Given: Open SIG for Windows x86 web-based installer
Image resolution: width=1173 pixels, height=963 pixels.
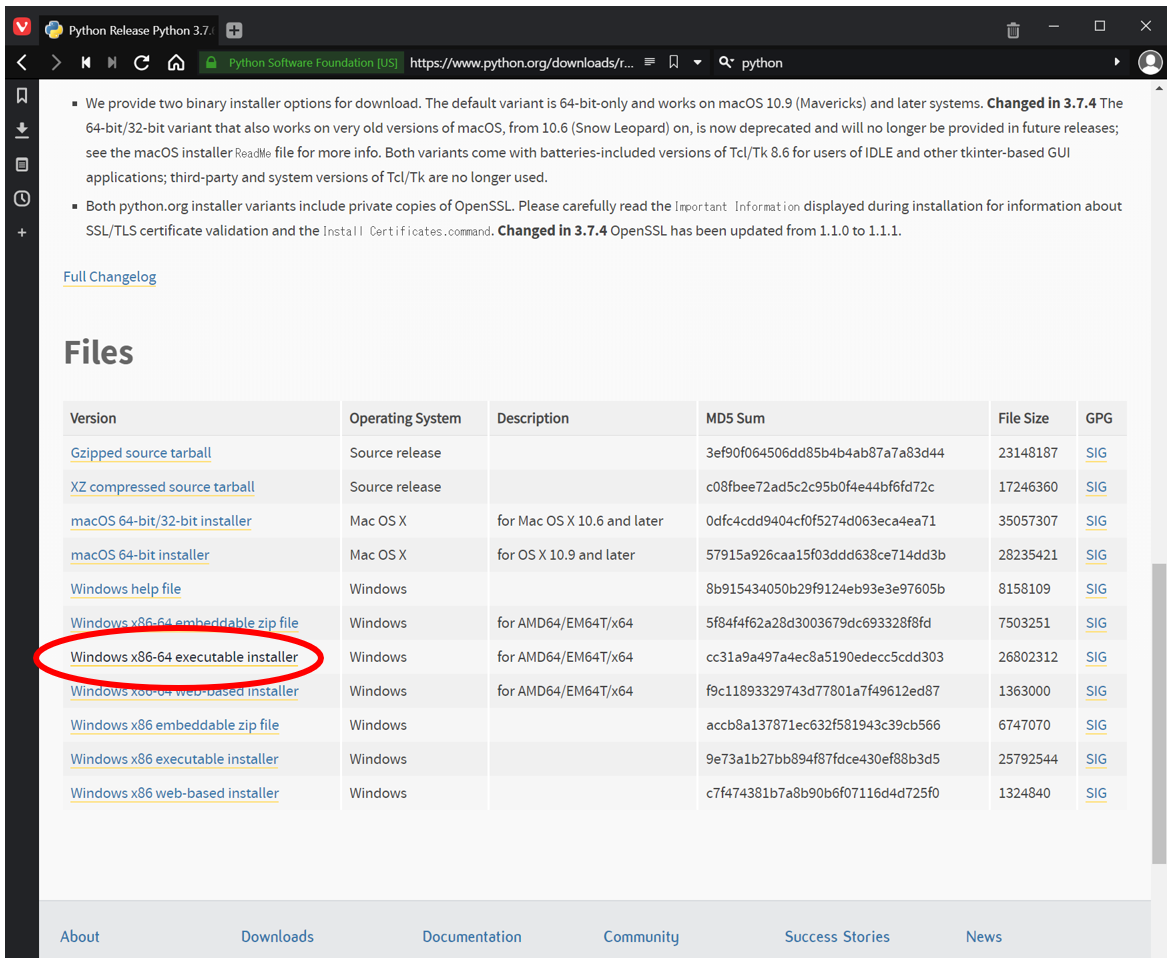Looking at the screenshot, I should click(x=1096, y=793).
